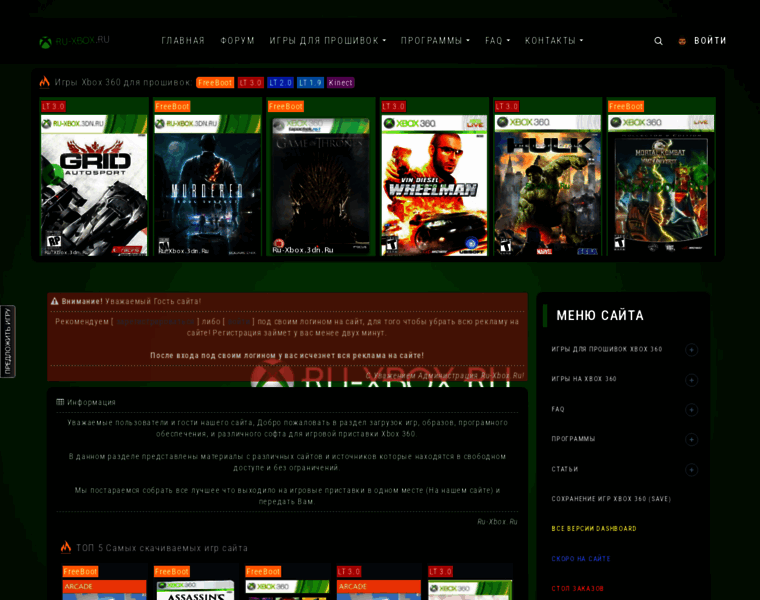Open СТОЛ ЗАКАЗОВ red link

pyautogui.click(x=577, y=589)
